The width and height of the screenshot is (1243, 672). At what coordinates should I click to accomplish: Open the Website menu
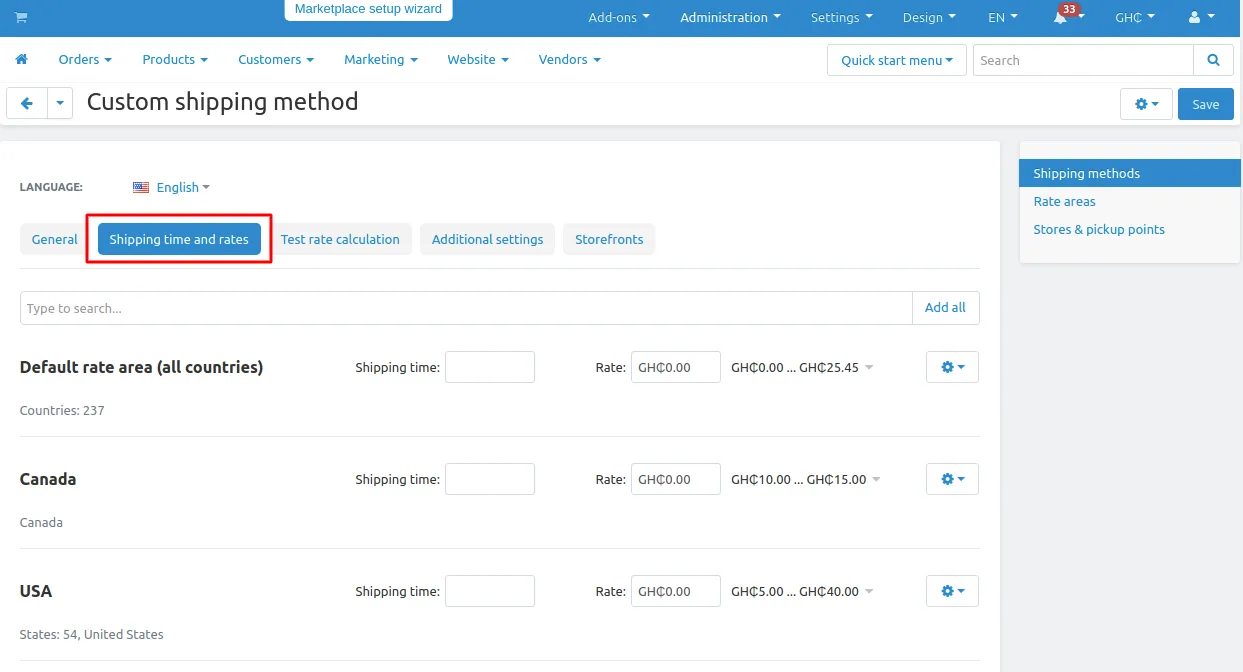(x=478, y=59)
